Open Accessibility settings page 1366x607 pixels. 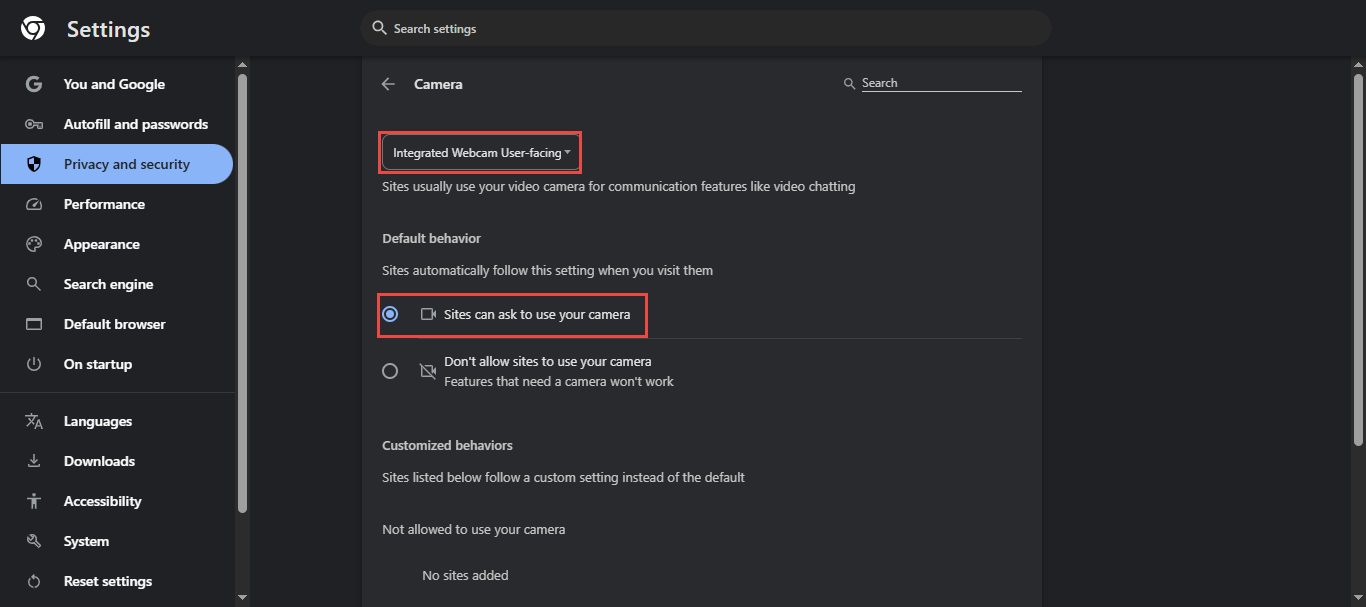(102, 501)
